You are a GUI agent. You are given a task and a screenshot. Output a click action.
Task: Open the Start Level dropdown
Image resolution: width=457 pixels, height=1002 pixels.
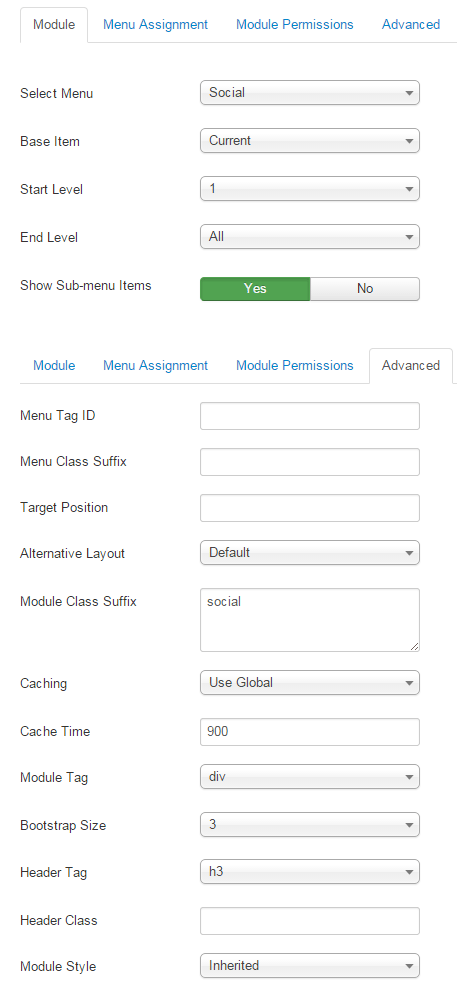(310, 189)
